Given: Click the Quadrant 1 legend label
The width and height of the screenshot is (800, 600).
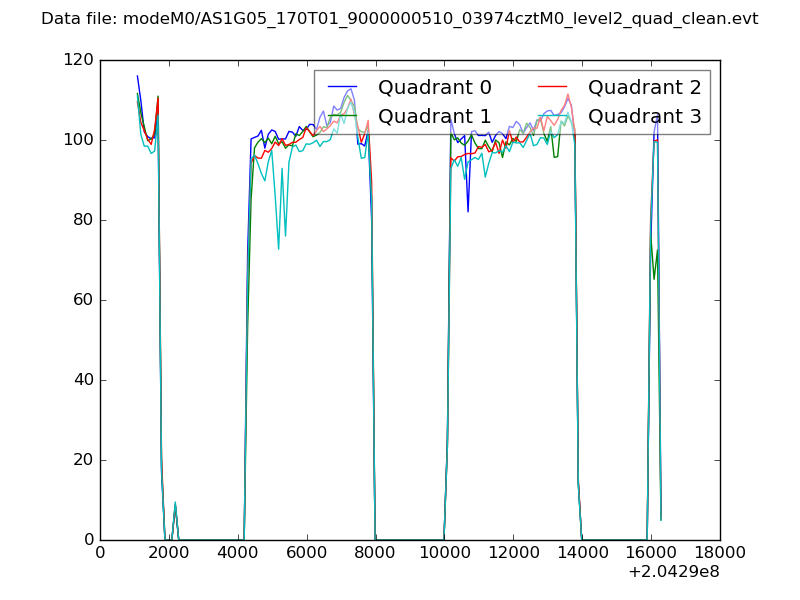Looking at the screenshot, I should [x=434, y=116].
